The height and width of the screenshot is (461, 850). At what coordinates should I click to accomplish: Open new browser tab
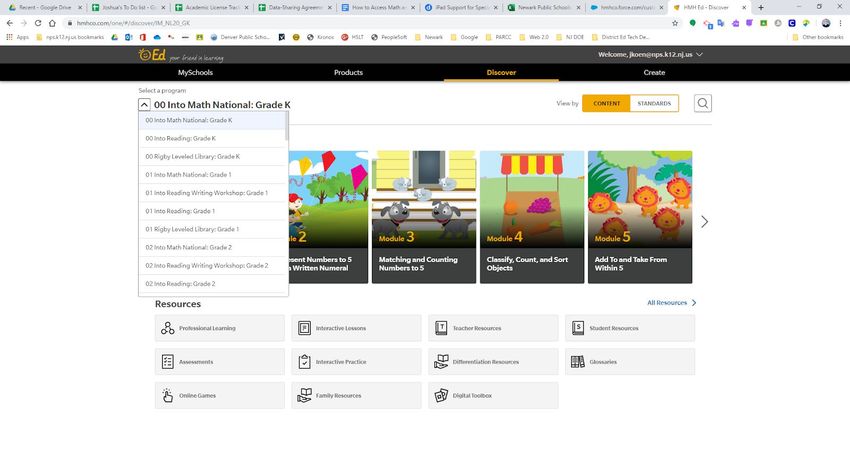click(x=761, y=8)
